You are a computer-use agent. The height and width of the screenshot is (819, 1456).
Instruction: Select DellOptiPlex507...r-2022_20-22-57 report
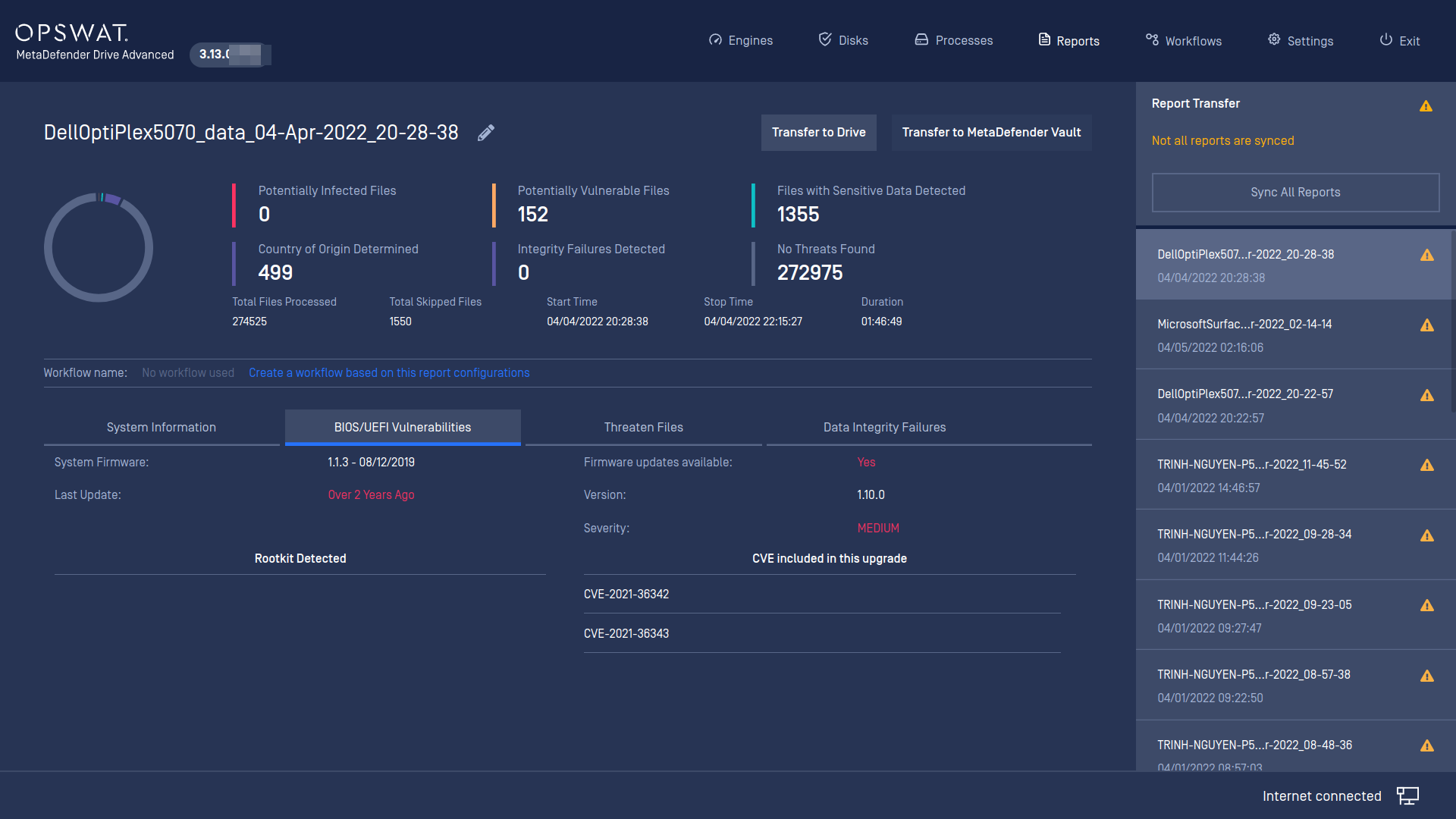pyautogui.click(x=1294, y=405)
